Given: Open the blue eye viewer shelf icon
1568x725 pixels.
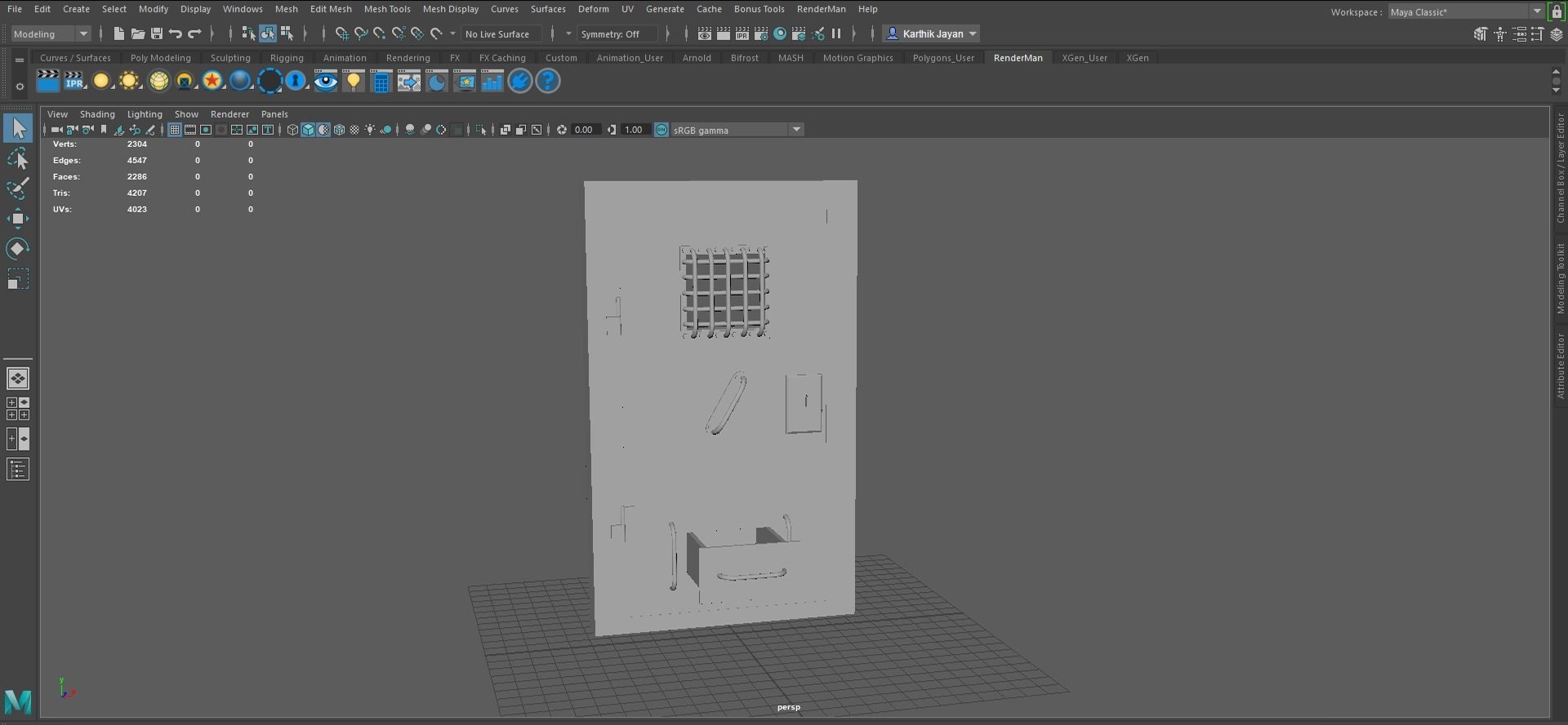Looking at the screenshot, I should pos(326,81).
